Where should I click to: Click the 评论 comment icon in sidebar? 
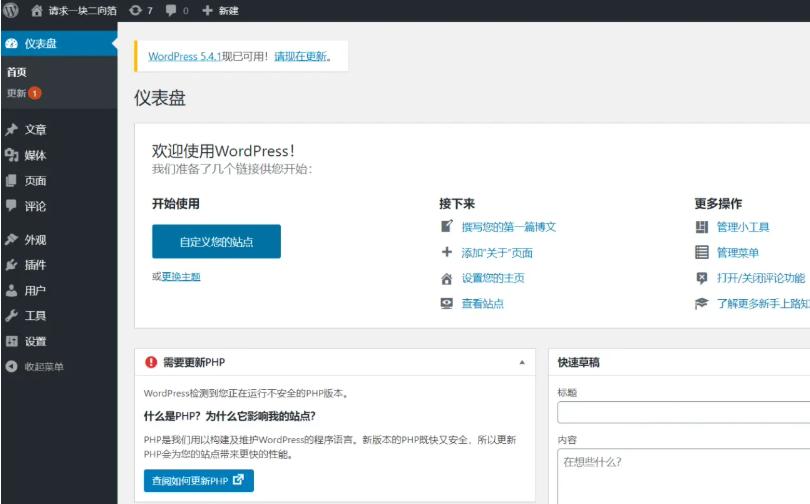[11, 206]
